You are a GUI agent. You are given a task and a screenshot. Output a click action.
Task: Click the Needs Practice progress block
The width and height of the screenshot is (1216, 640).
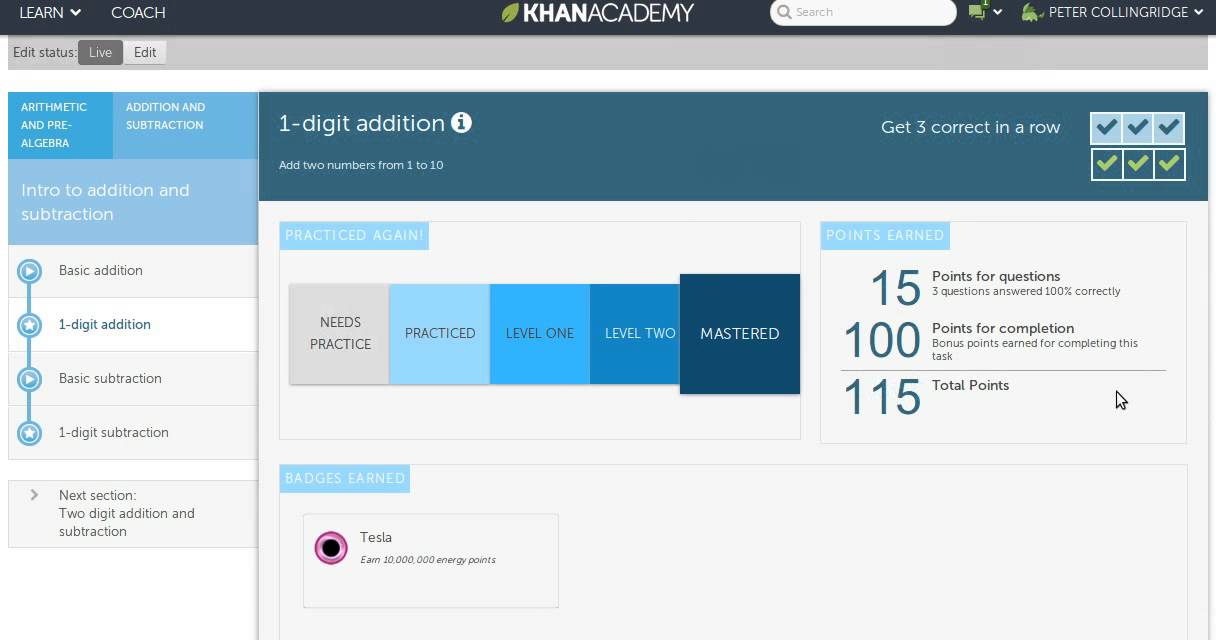(x=339, y=334)
